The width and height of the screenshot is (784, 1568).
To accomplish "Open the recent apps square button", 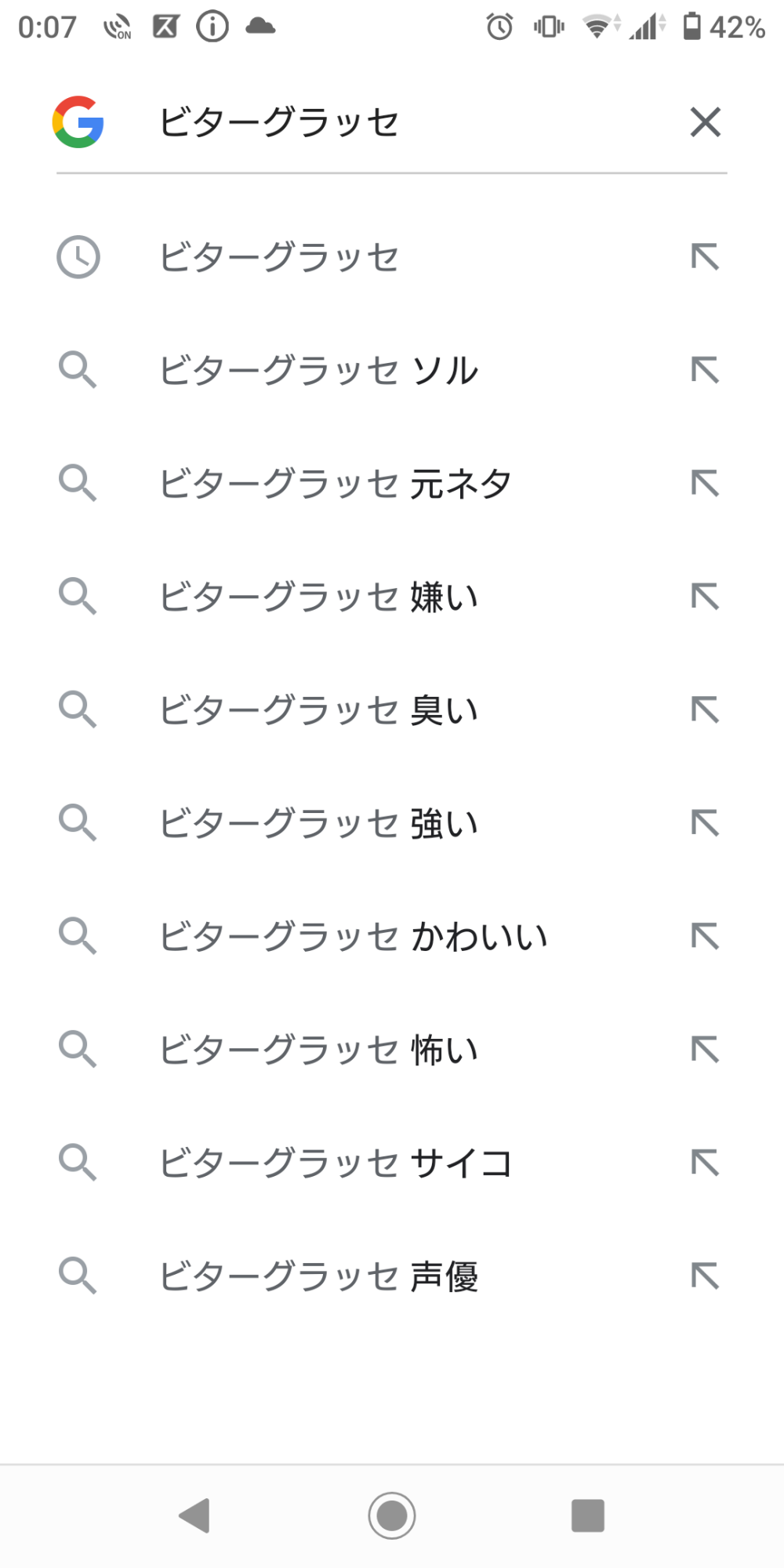I will tap(588, 1515).
